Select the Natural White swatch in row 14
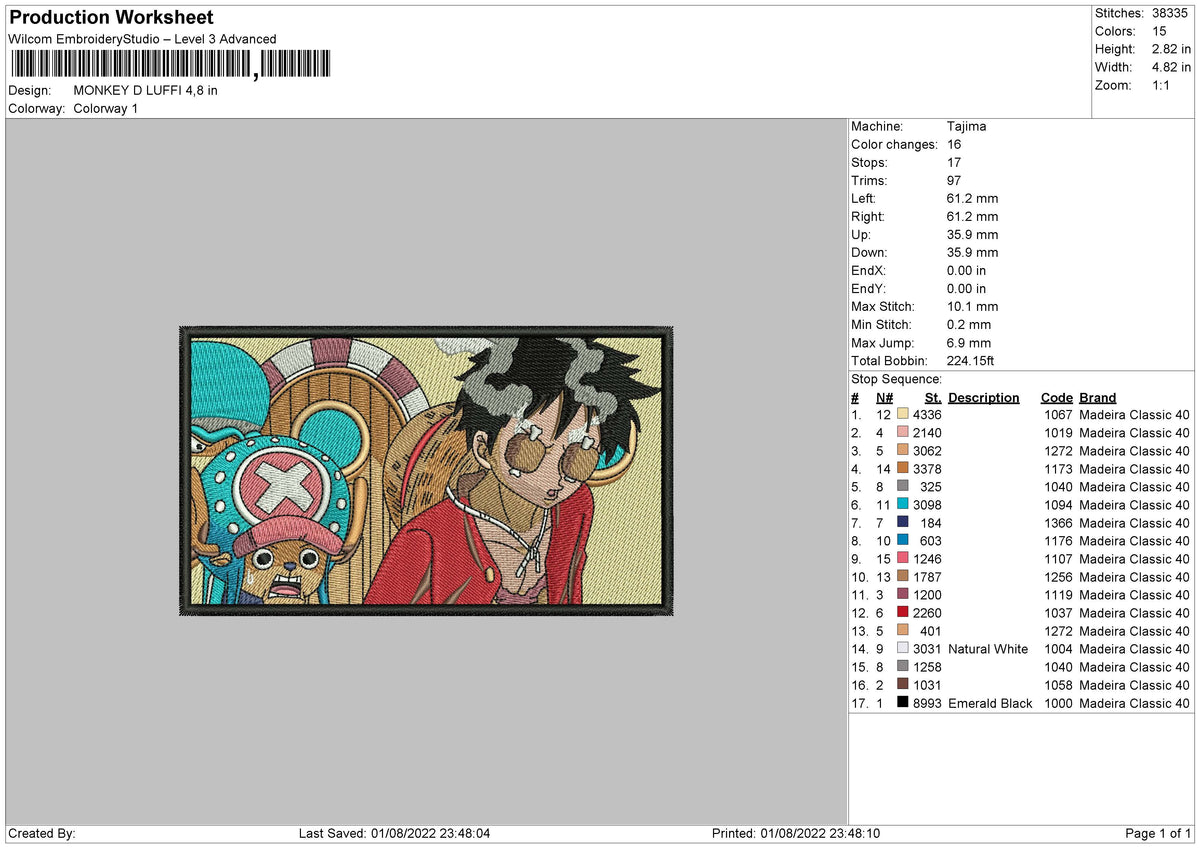This screenshot has width=1200, height=848. coord(903,649)
